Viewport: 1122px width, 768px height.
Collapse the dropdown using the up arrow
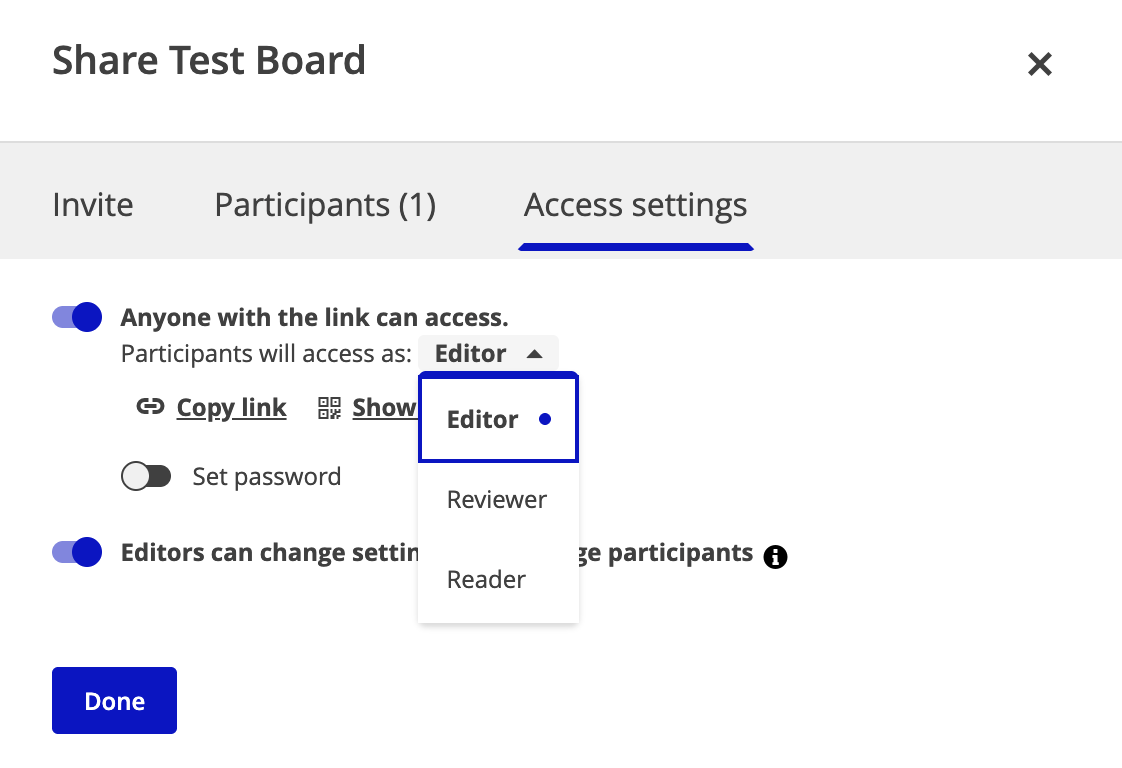[534, 354]
